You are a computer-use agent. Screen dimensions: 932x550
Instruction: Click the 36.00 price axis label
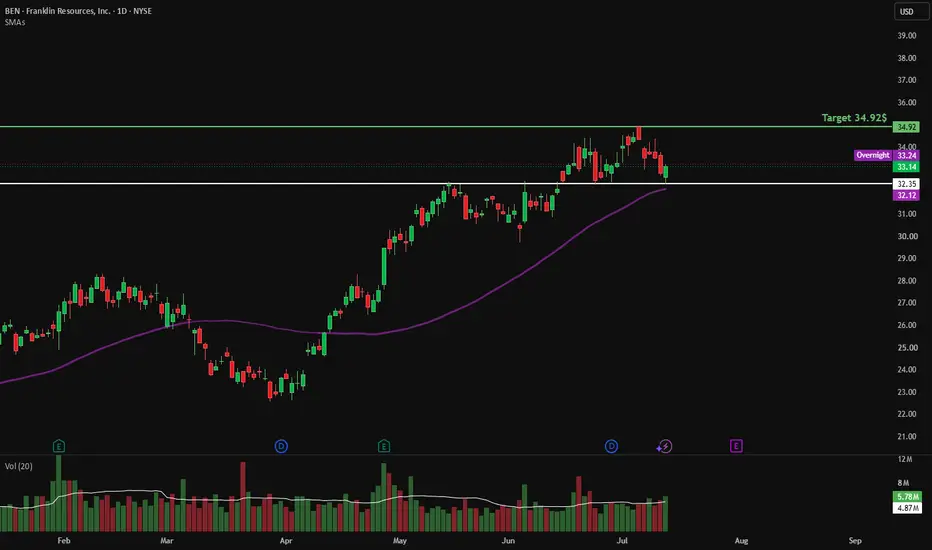pyautogui.click(x=906, y=102)
